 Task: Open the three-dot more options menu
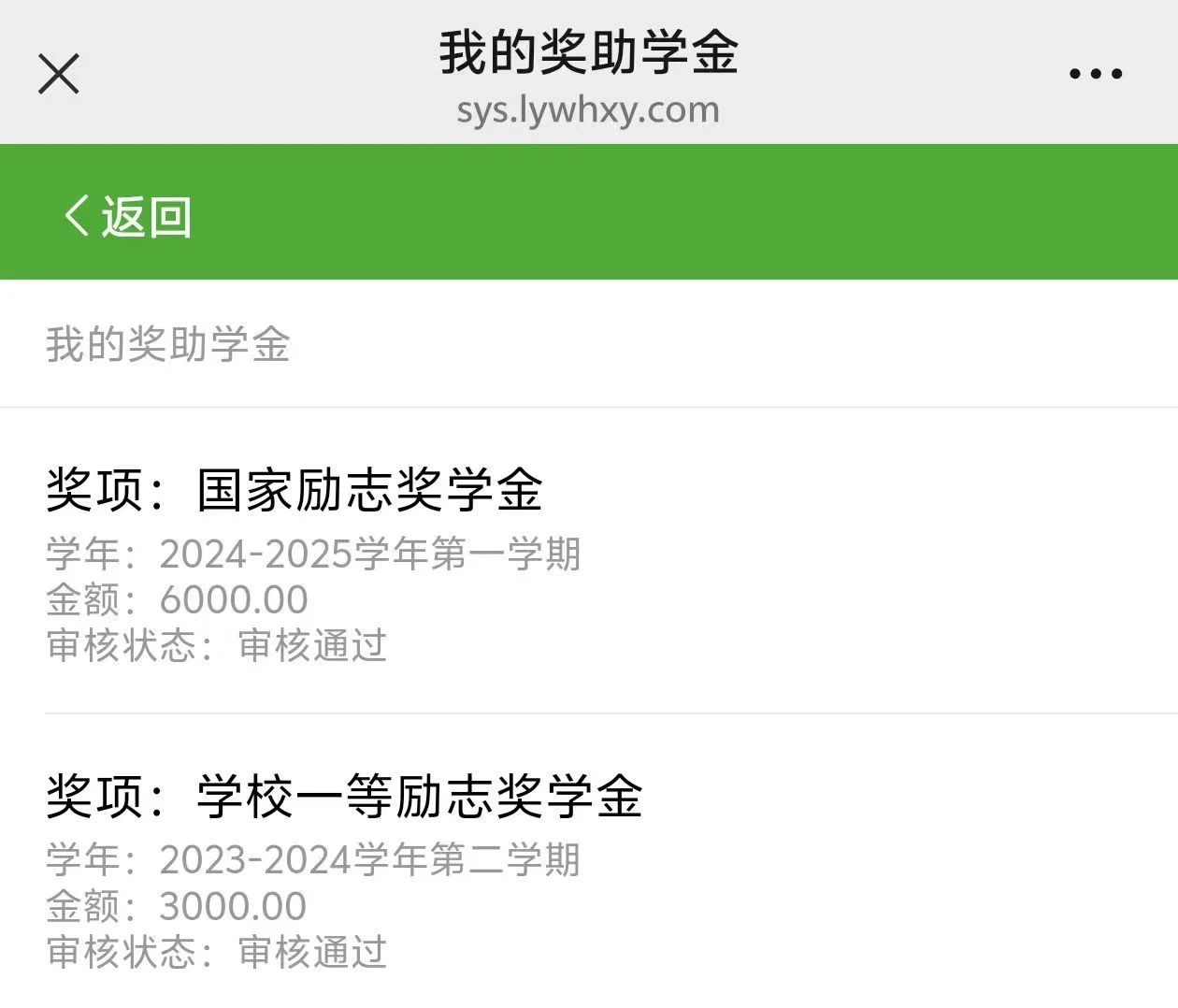coord(1096,74)
